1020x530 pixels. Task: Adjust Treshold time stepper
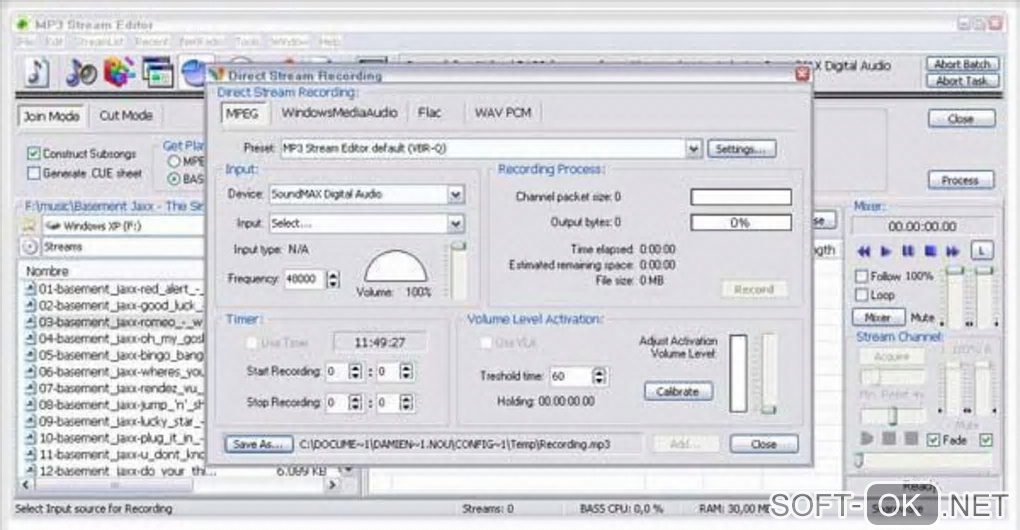coord(599,376)
